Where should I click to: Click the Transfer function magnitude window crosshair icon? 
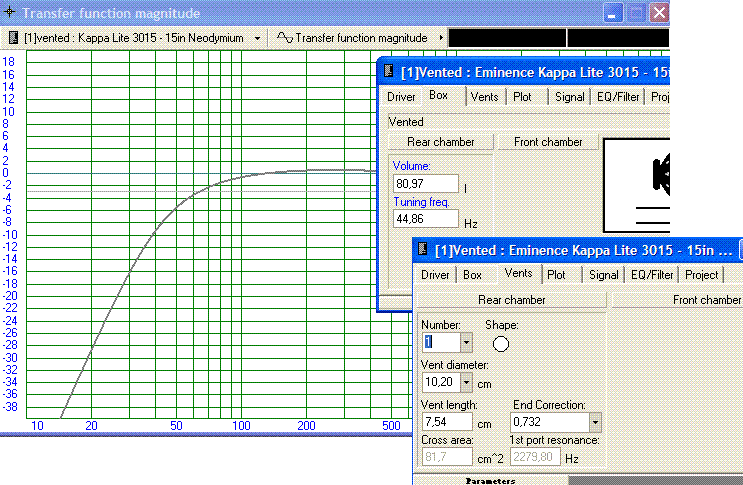point(9,12)
